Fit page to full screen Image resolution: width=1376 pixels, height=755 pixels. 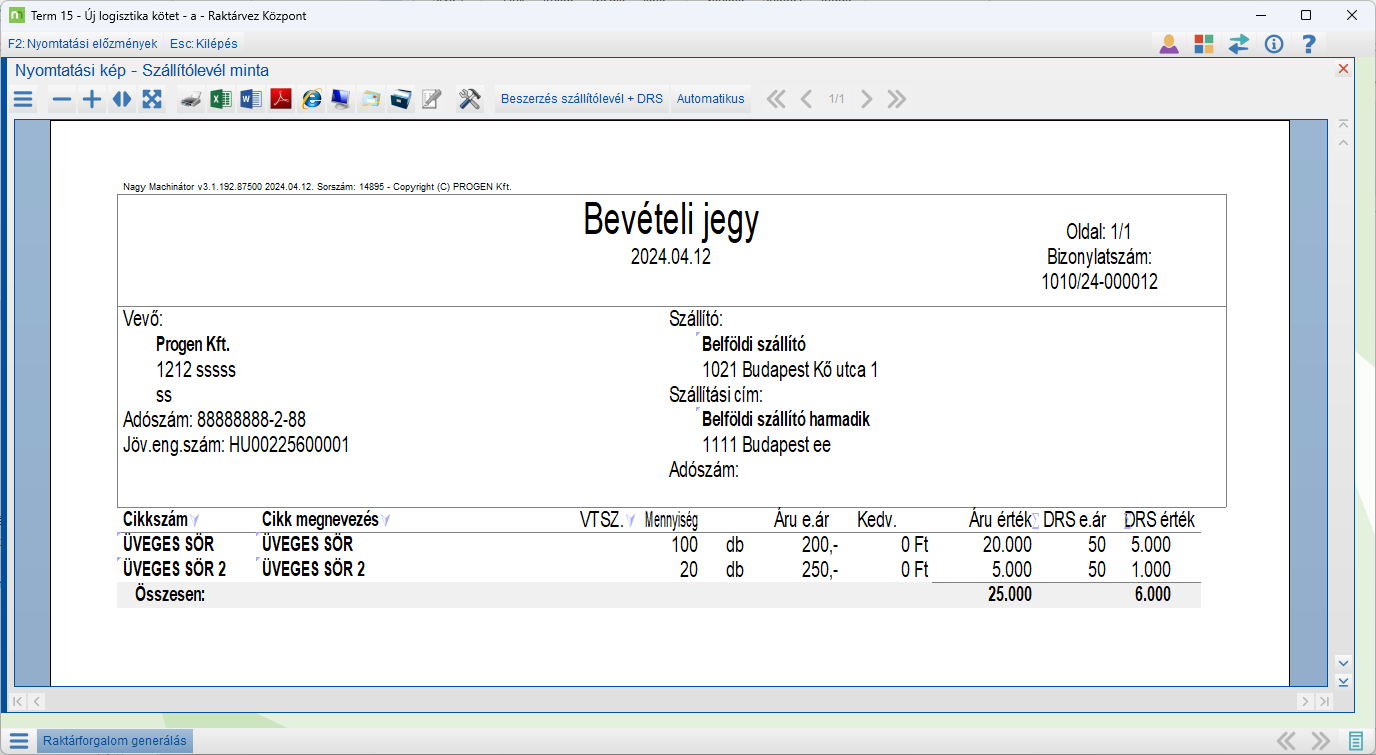tap(152, 99)
